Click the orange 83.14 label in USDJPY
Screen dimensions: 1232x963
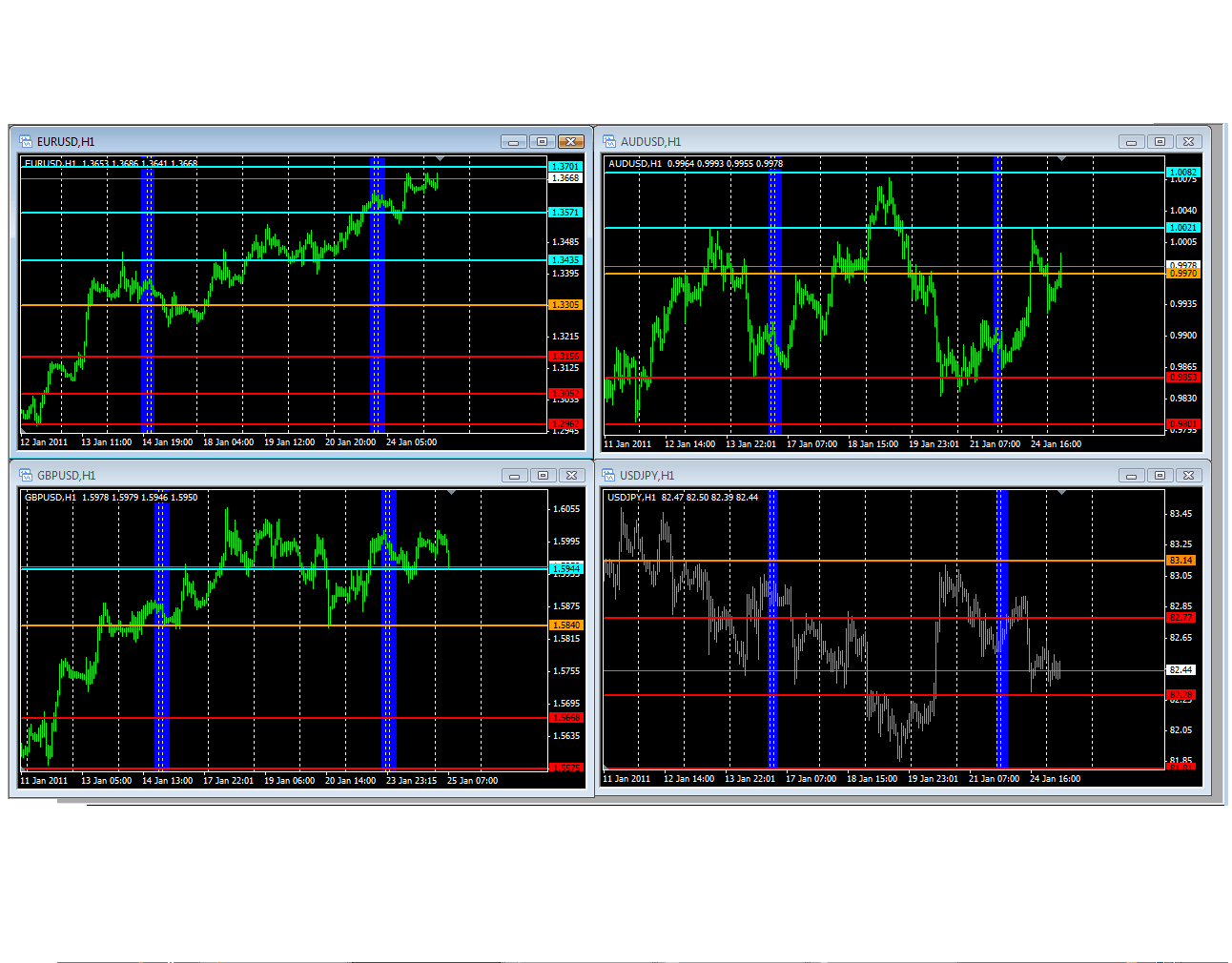point(1181,561)
